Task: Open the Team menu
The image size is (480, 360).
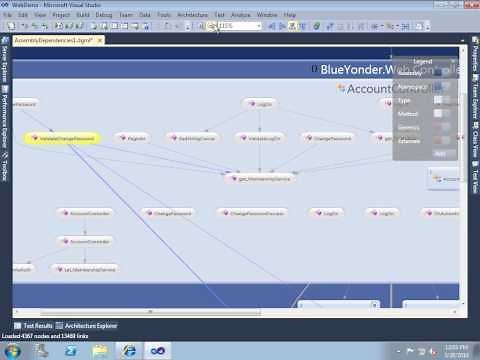Action: click(126, 15)
